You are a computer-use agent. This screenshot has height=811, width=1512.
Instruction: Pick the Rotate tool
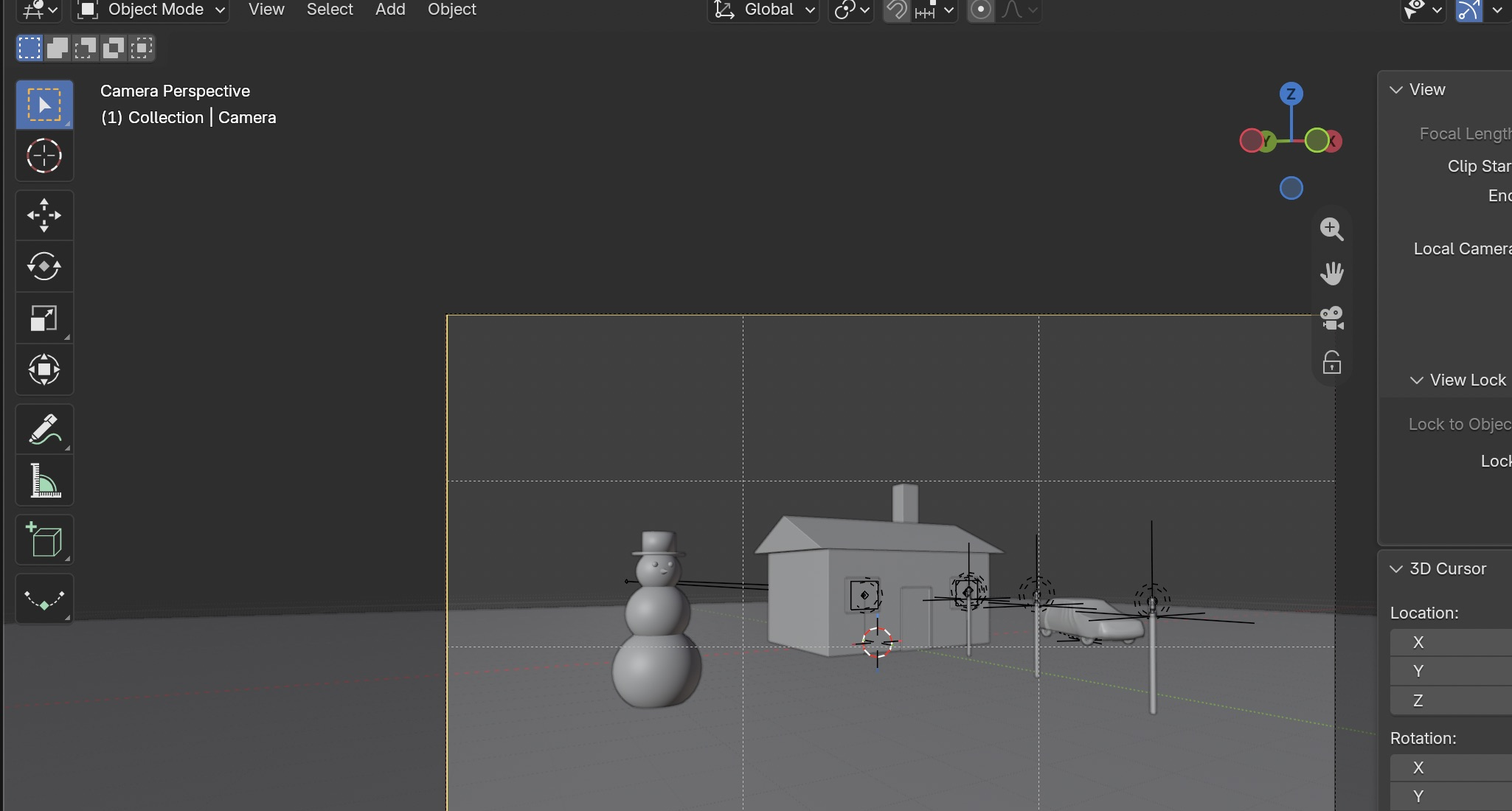point(44,266)
